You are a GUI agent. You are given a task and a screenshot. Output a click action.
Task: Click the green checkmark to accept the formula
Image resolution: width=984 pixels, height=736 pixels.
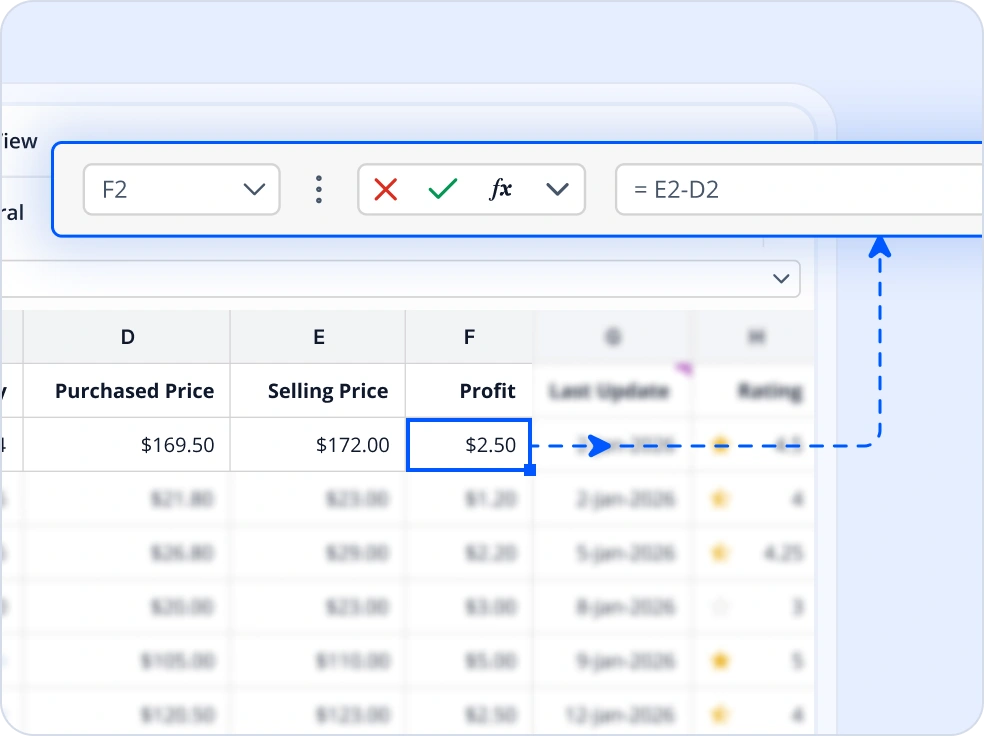tap(443, 189)
